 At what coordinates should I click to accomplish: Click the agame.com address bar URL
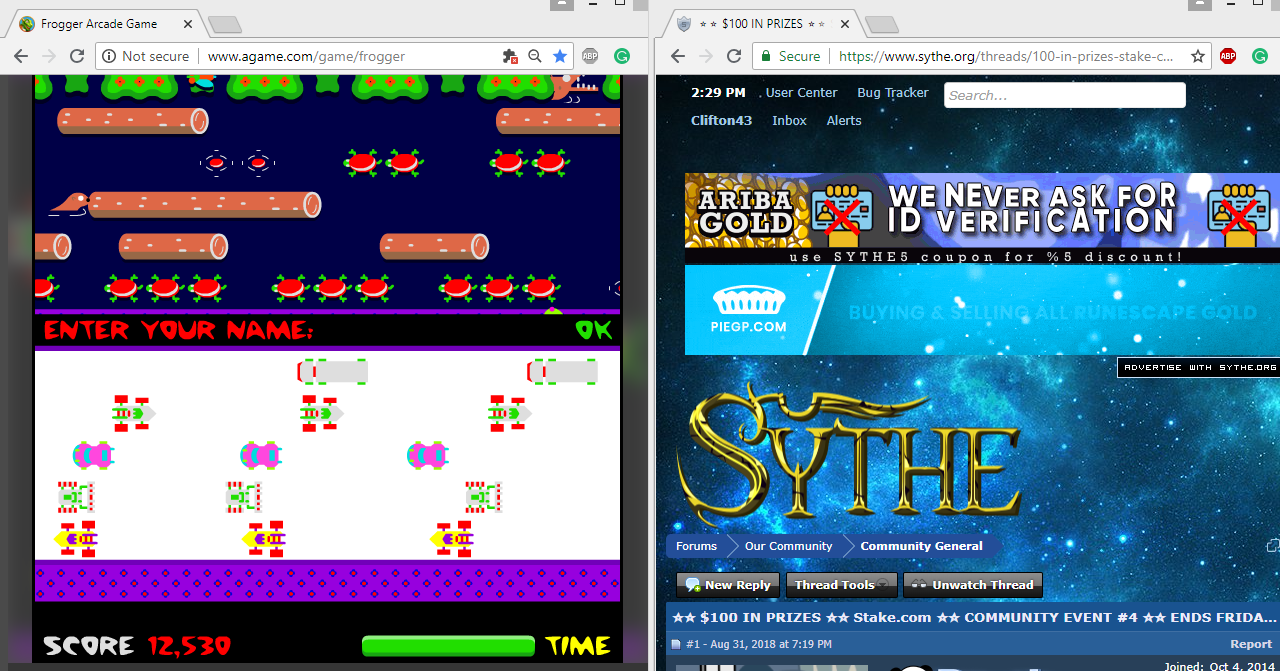[x=306, y=57]
